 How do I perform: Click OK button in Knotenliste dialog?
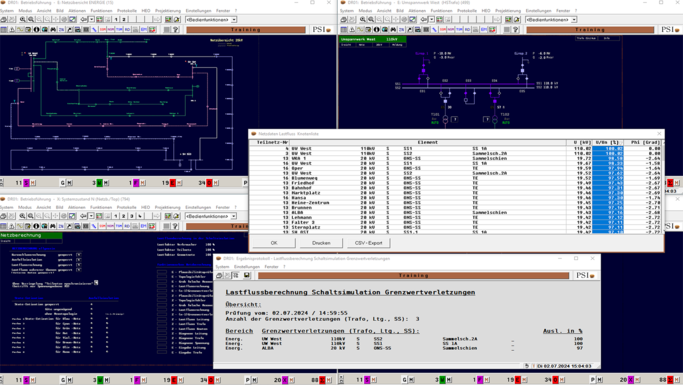pos(274,243)
